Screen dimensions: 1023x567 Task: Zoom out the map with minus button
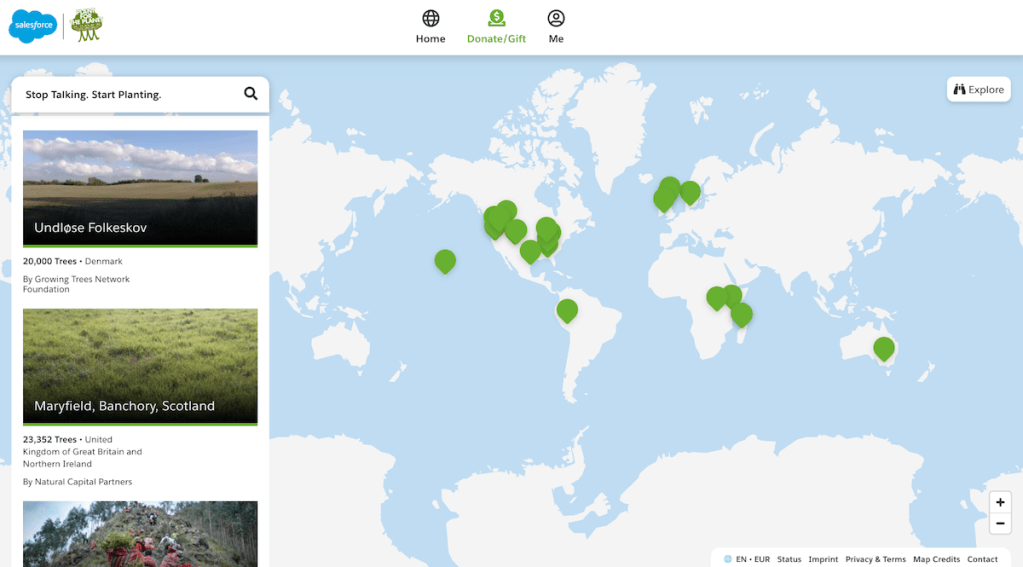coord(1000,524)
